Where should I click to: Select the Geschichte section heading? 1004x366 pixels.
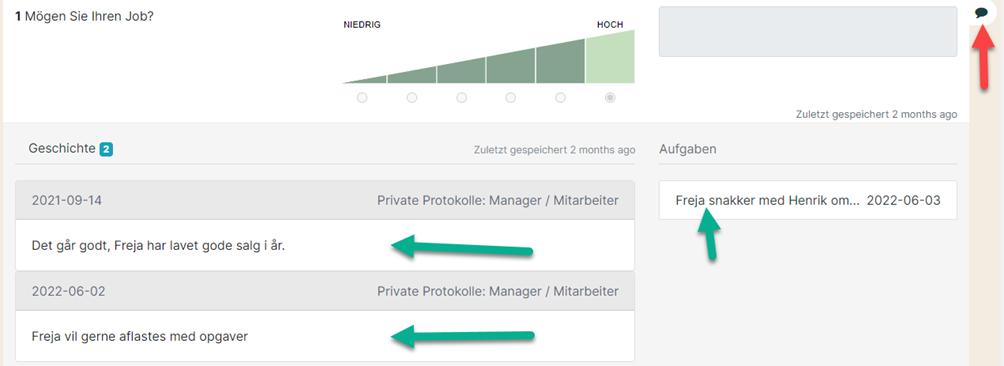coord(62,149)
